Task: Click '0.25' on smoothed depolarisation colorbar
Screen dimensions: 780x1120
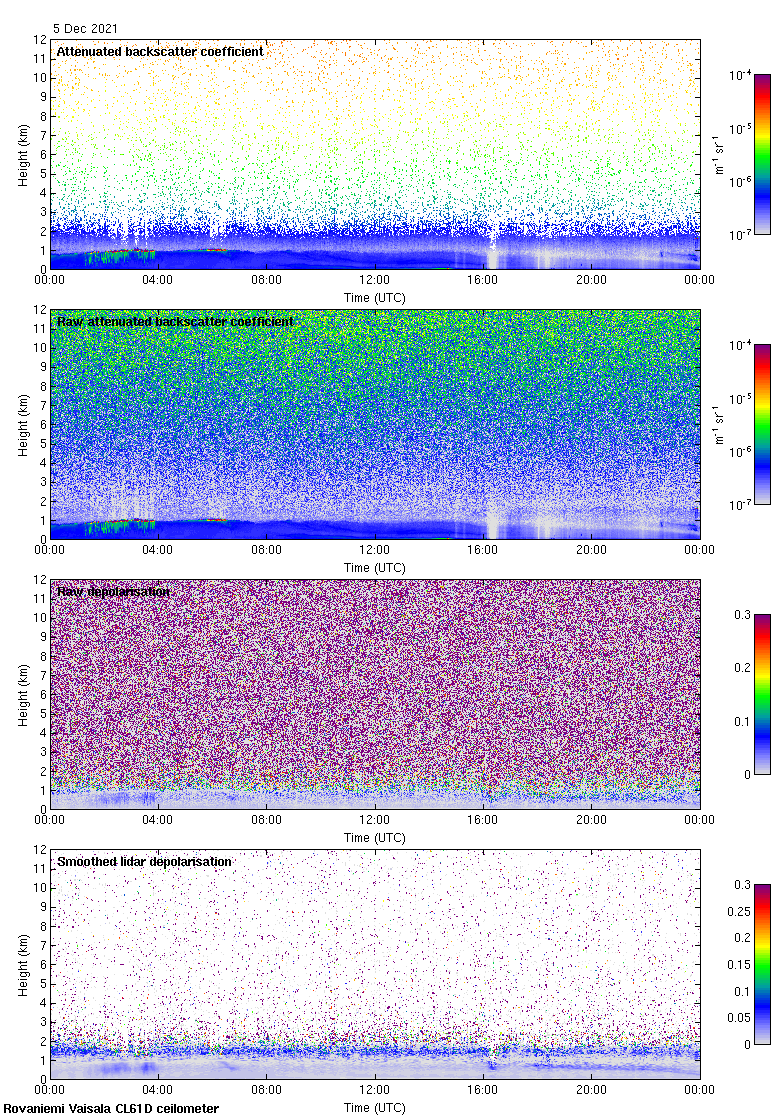Action: [739, 911]
